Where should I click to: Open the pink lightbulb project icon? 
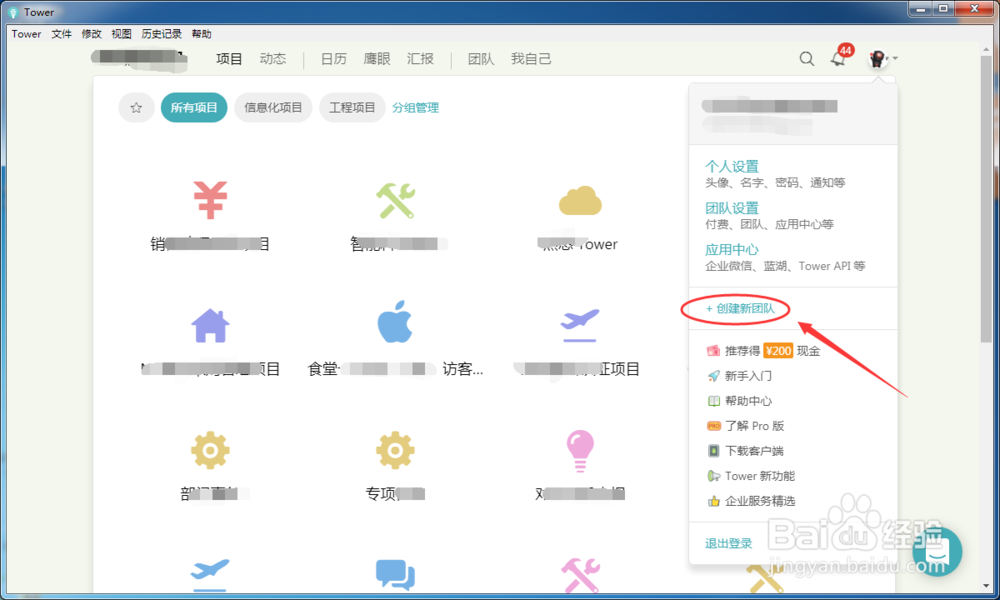pyautogui.click(x=580, y=450)
